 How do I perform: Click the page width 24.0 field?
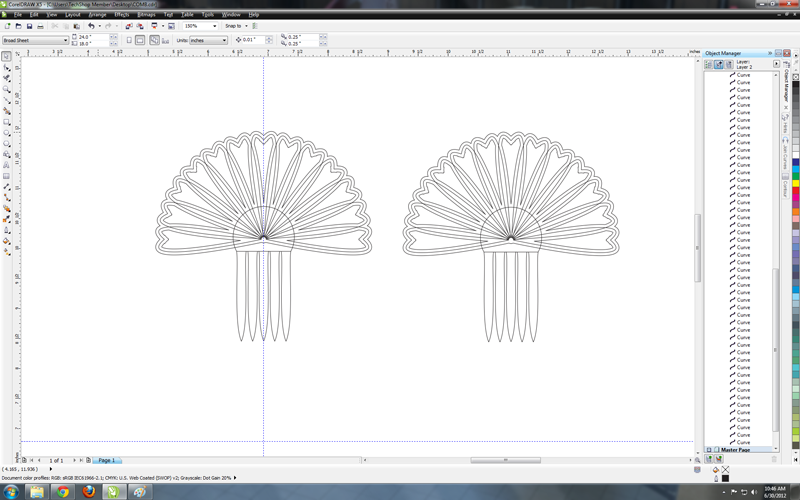pyautogui.click(x=93, y=37)
